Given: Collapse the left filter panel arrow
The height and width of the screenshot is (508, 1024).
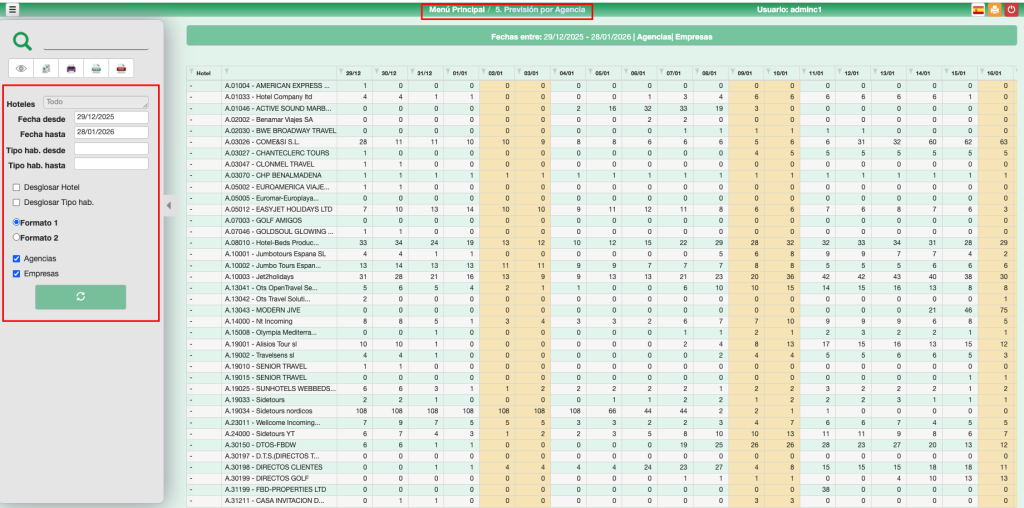Looking at the screenshot, I should click(x=168, y=205).
